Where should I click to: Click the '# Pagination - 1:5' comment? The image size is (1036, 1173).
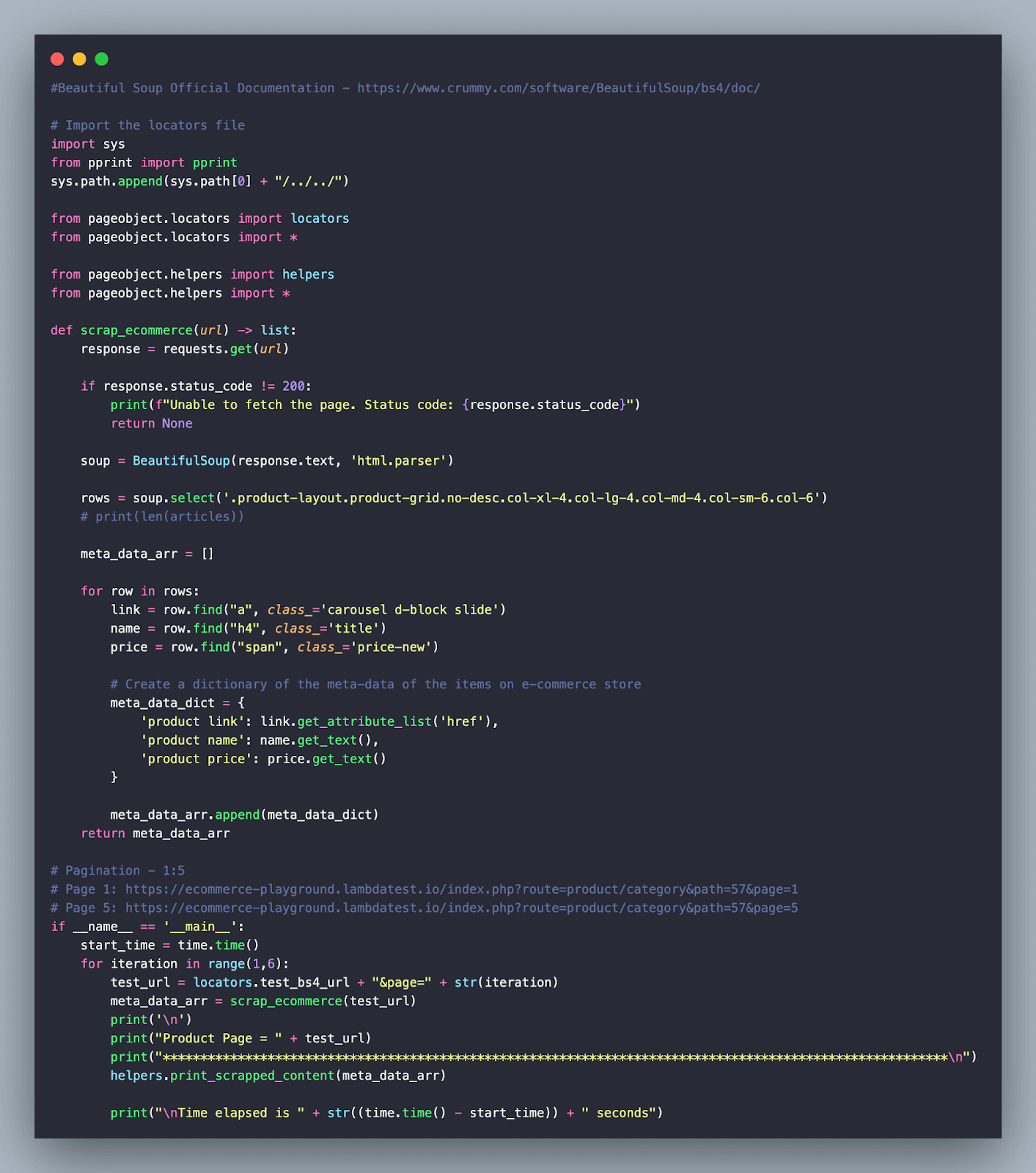pyautogui.click(x=118, y=871)
